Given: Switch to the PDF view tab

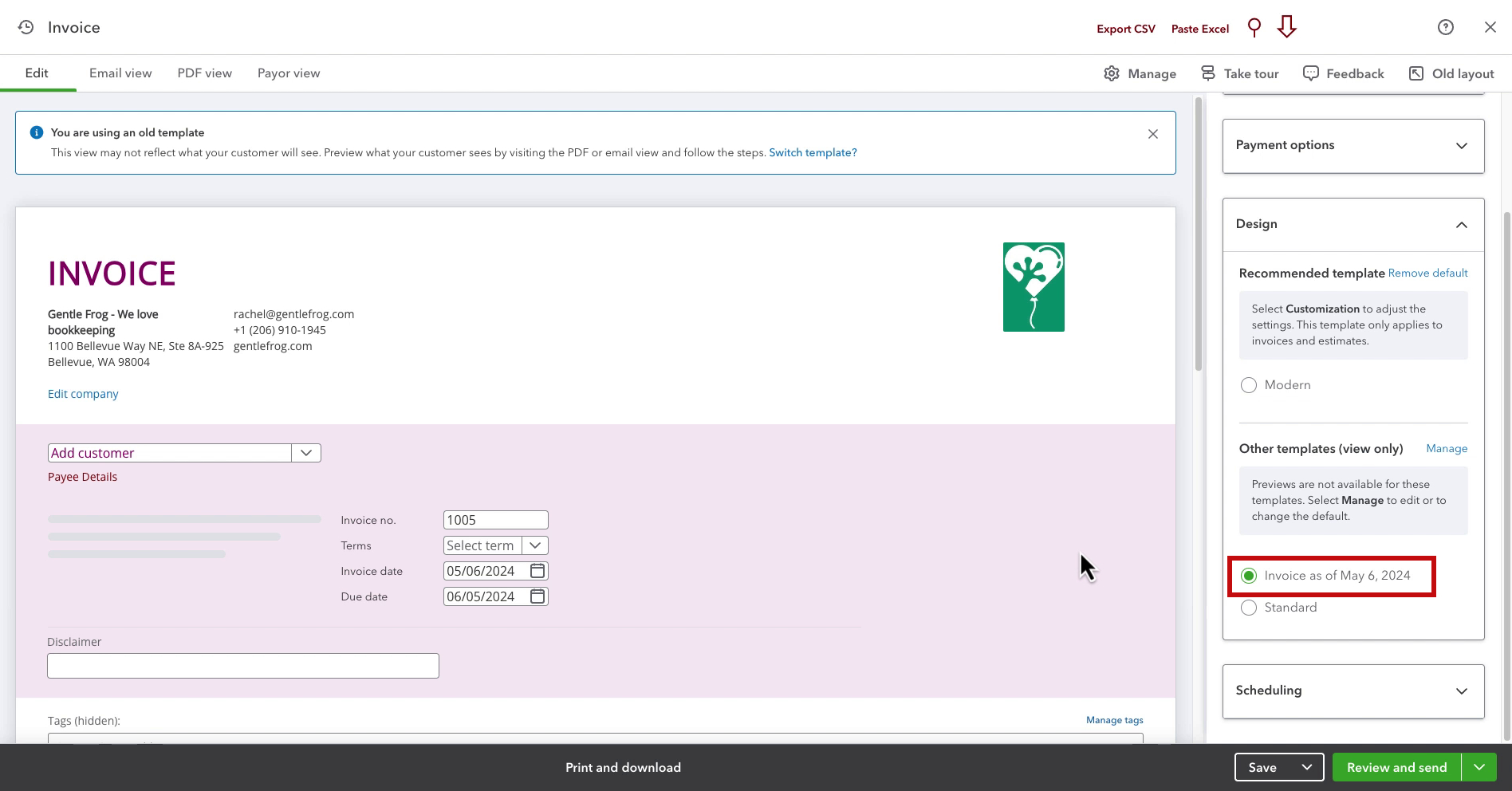Looking at the screenshot, I should pyautogui.click(x=205, y=73).
